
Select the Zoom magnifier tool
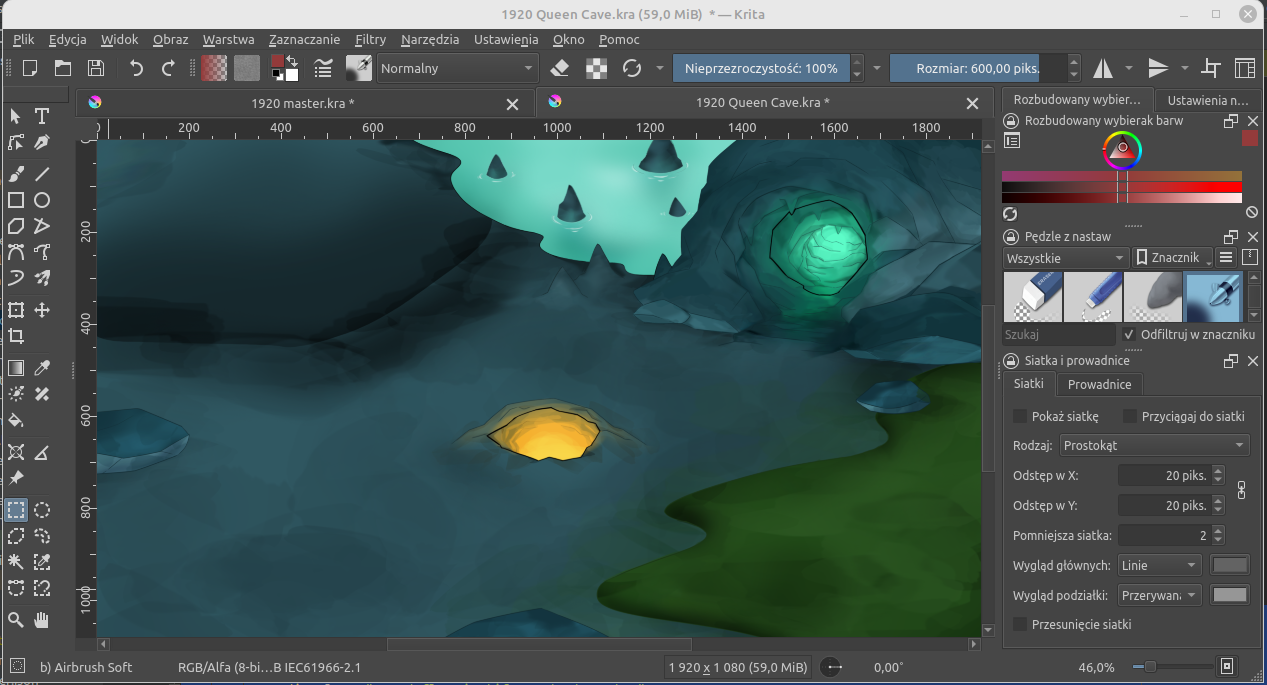pyautogui.click(x=16, y=620)
